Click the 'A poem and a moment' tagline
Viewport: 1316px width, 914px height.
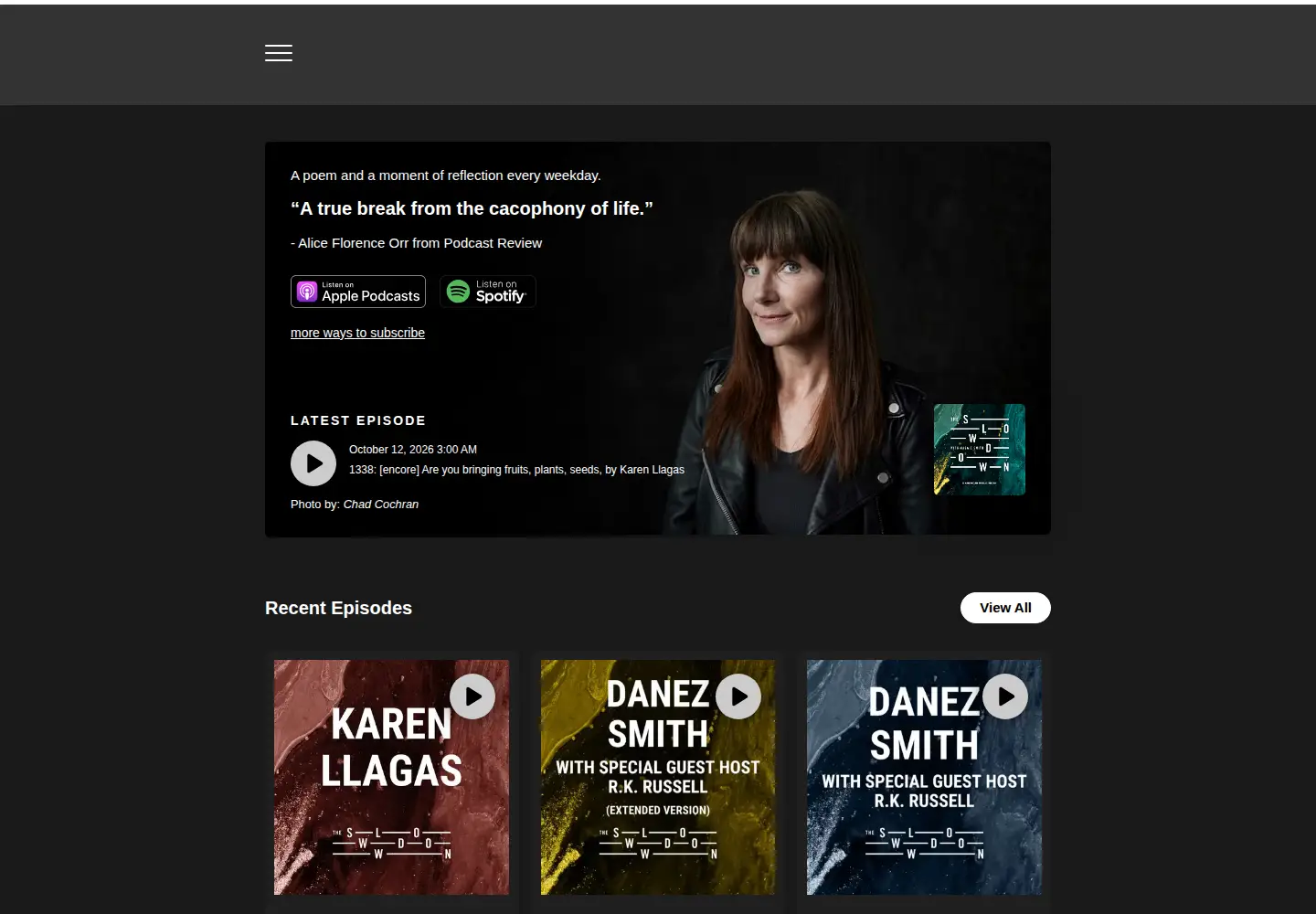click(x=446, y=175)
